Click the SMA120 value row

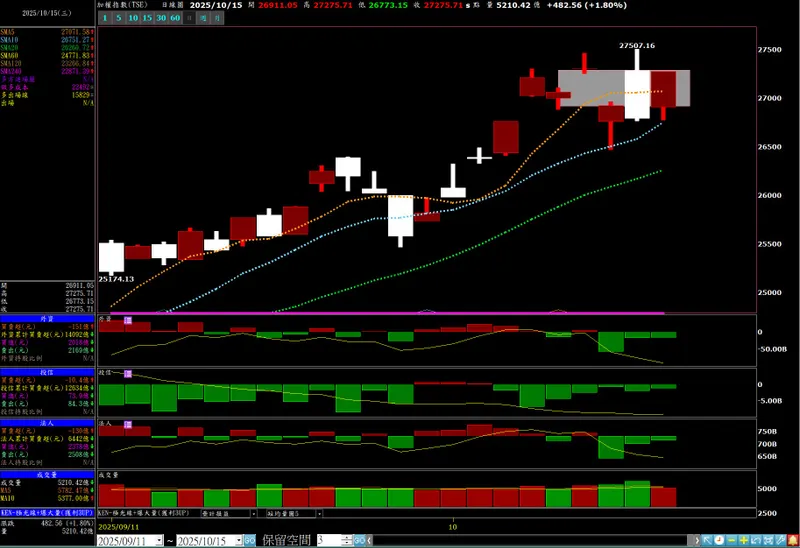pos(47,63)
